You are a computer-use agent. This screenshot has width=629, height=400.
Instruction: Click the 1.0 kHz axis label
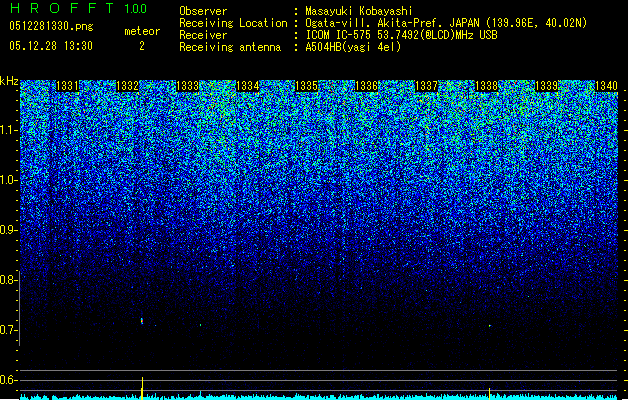tap(9, 181)
